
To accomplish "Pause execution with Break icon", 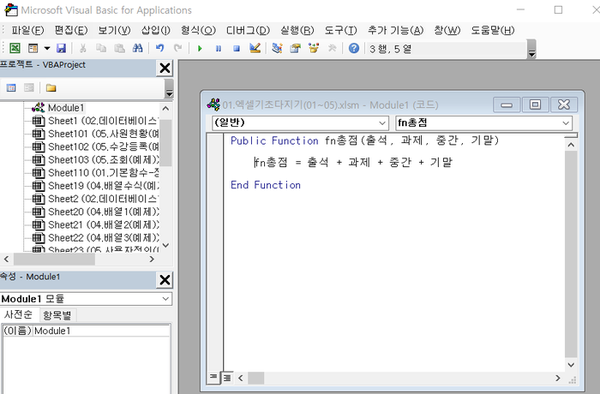I will tap(218, 49).
